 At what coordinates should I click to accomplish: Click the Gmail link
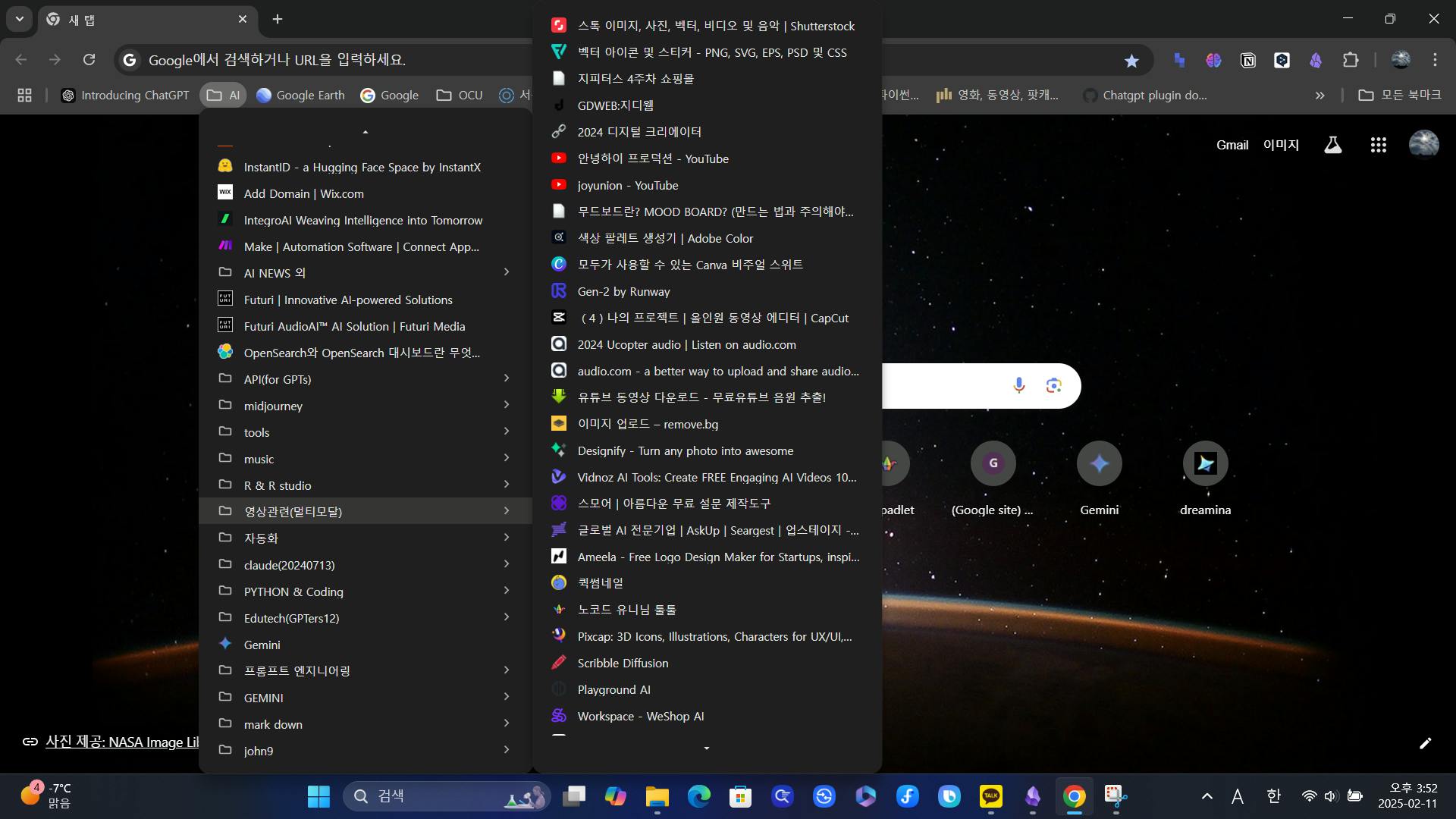click(x=1232, y=145)
